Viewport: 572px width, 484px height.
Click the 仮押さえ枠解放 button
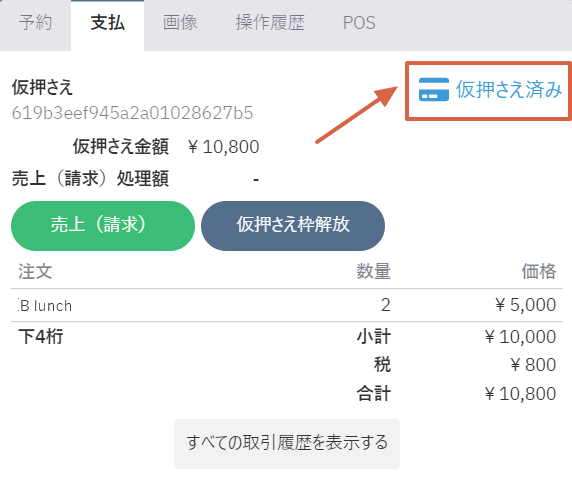click(x=293, y=226)
